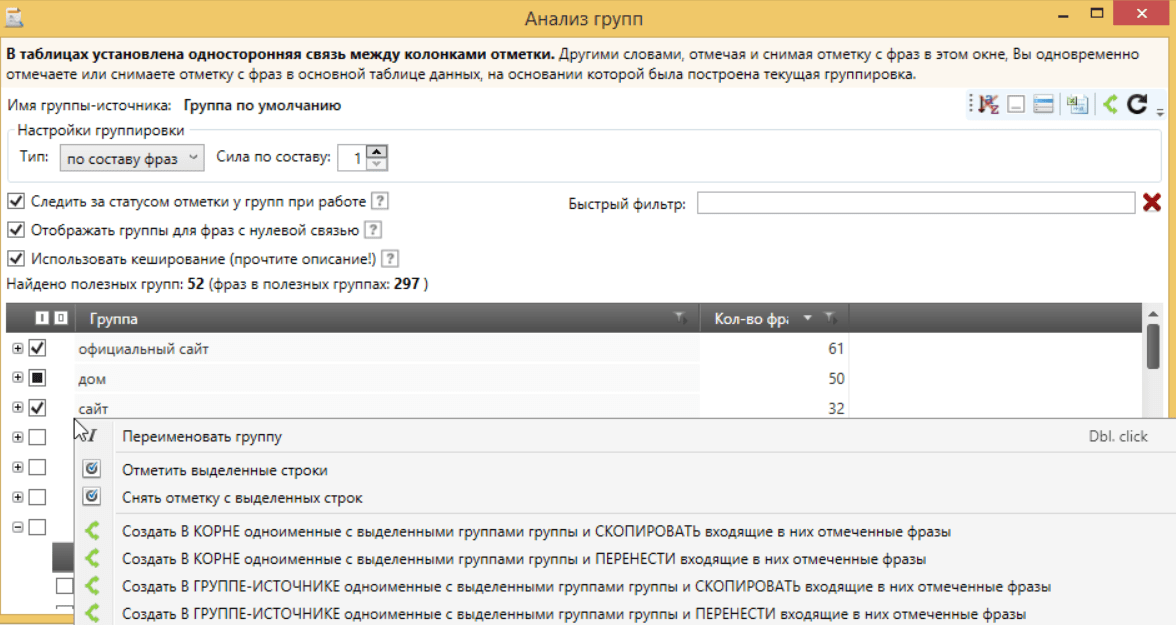Increase 'Сила по составу' value
This screenshot has height=625, width=1176.
tap(376, 152)
